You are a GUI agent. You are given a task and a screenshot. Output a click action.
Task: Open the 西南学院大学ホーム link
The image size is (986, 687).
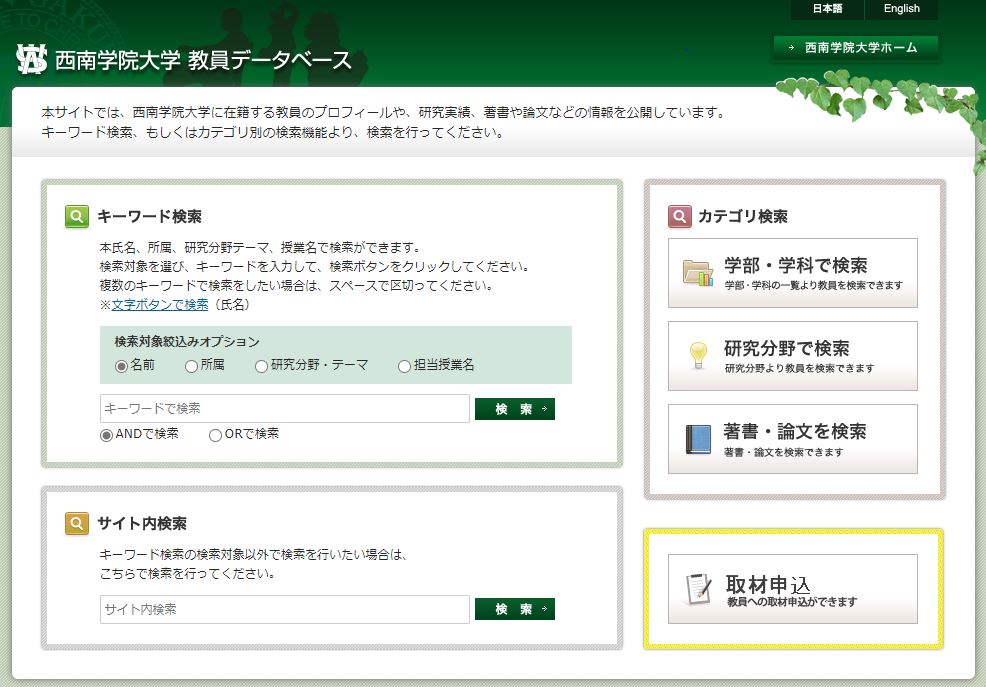point(855,47)
